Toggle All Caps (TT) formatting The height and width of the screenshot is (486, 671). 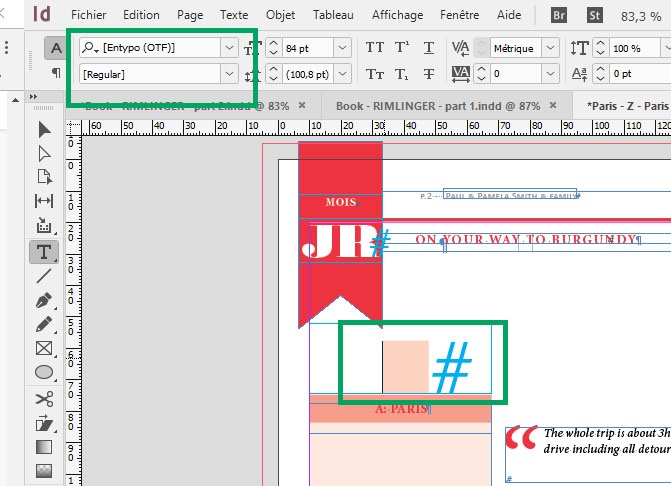375,48
